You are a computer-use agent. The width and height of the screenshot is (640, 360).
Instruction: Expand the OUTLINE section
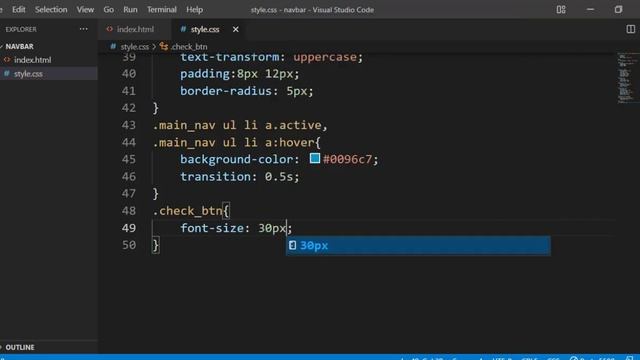[20, 347]
